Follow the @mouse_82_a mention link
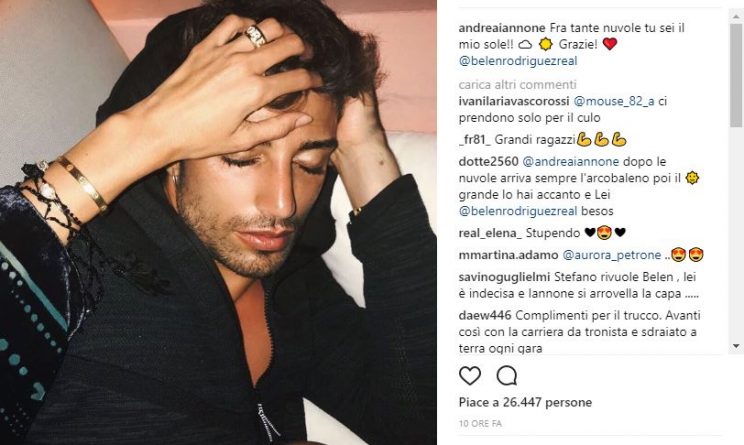Image resolution: width=744 pixels, height=445 pixels. (614, 101)
